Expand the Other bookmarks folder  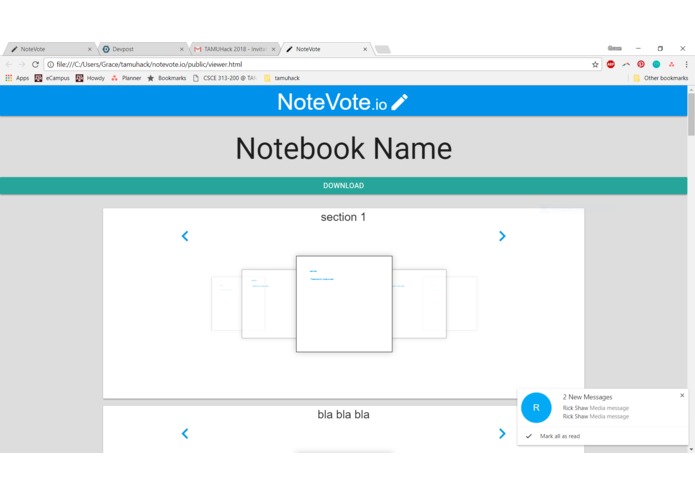click(660, 78)
